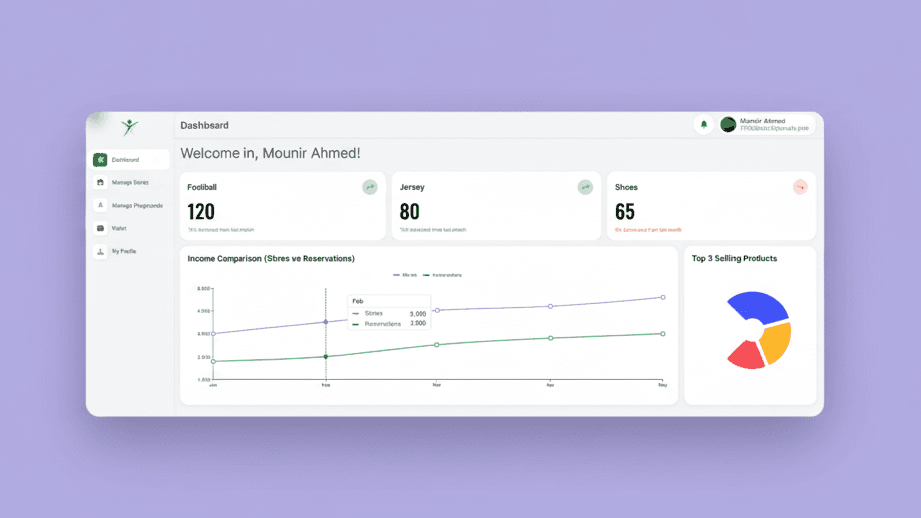Click the red change note under Shoes
This screenshot has width=921, height=518.
648,230
